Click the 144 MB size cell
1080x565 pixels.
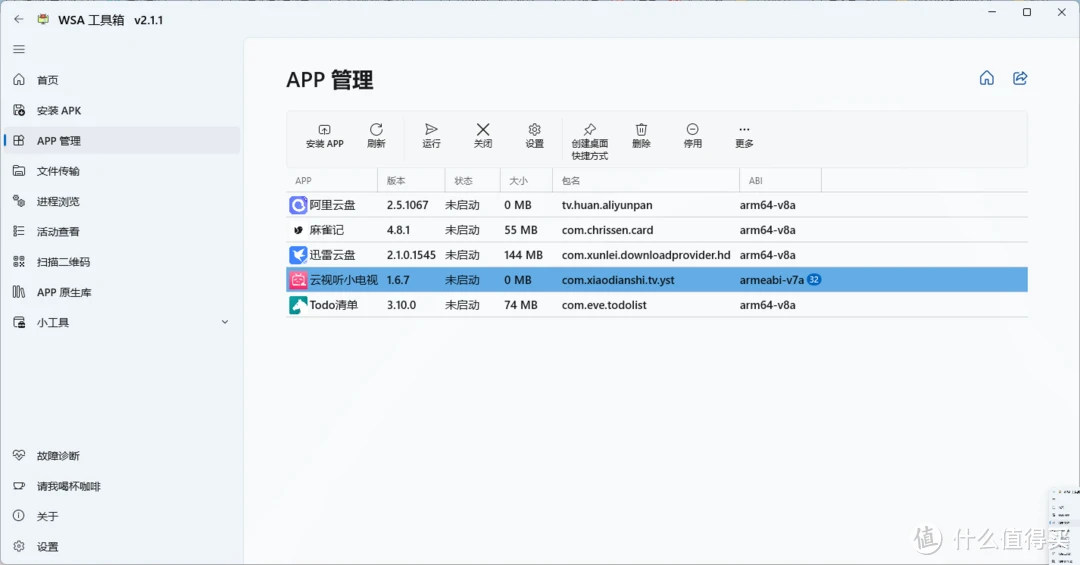[x=523, y=255]
